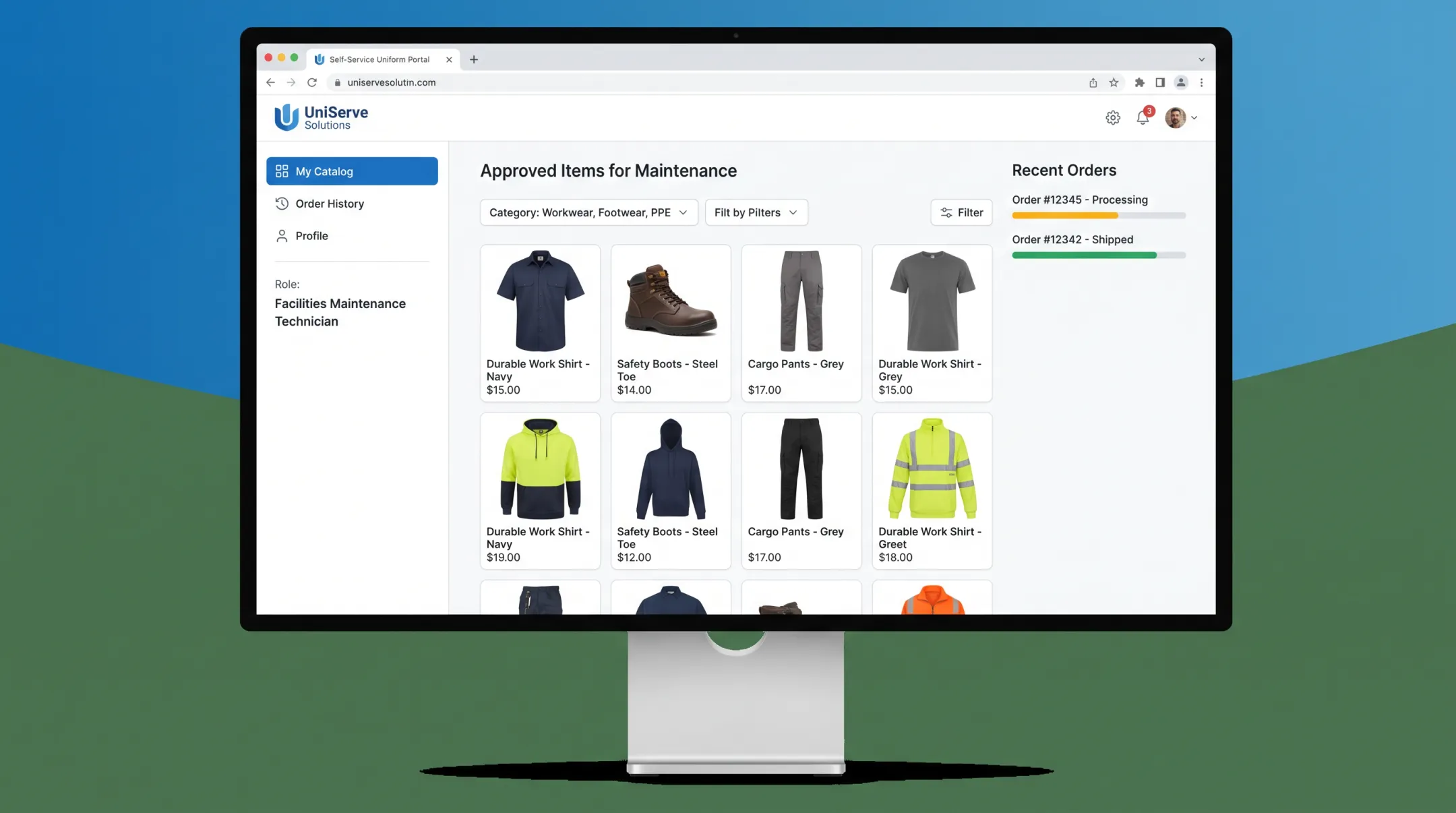This screenshot has height=813, width=1456.
Task: Click Order #12345 - Processing
Action: point(1080,200)
